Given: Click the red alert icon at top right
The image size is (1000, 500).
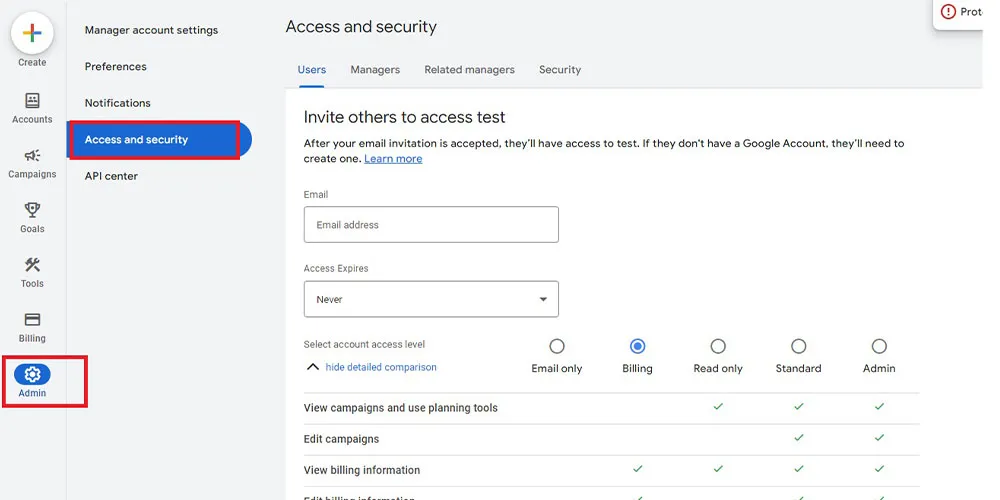Looking at the screenshot, I should coord(948,12).
